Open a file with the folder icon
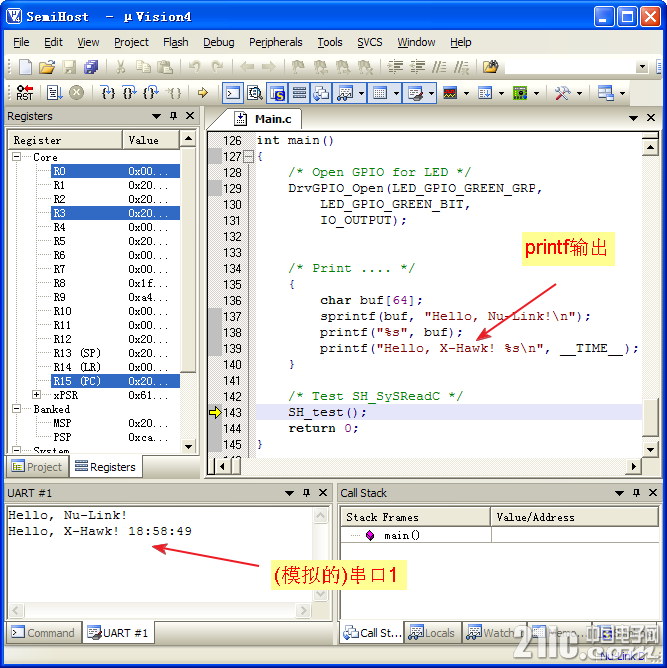 [x=47, y=67]
